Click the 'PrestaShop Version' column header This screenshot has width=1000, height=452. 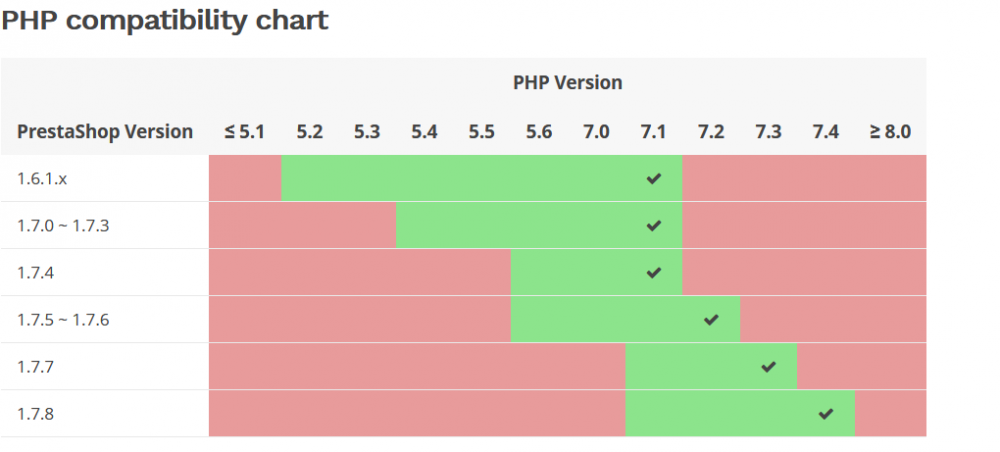coord(105,132)
